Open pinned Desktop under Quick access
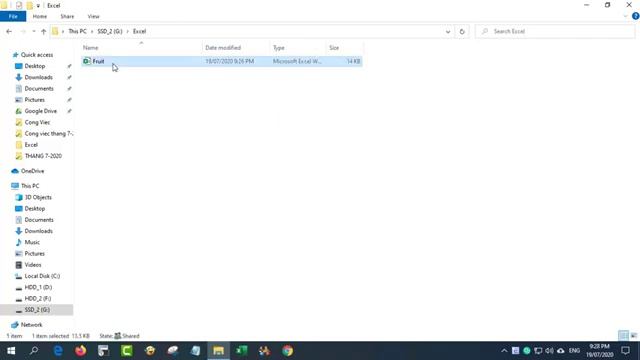The image size is (640, 360). click(35, 66)
